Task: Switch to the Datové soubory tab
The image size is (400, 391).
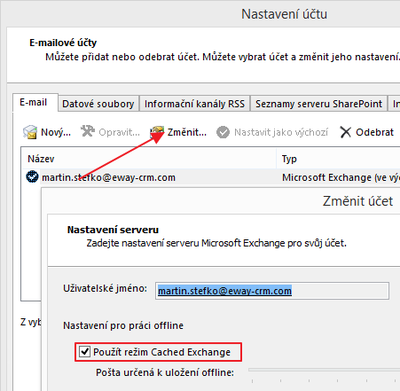Action: coord(98,104)
